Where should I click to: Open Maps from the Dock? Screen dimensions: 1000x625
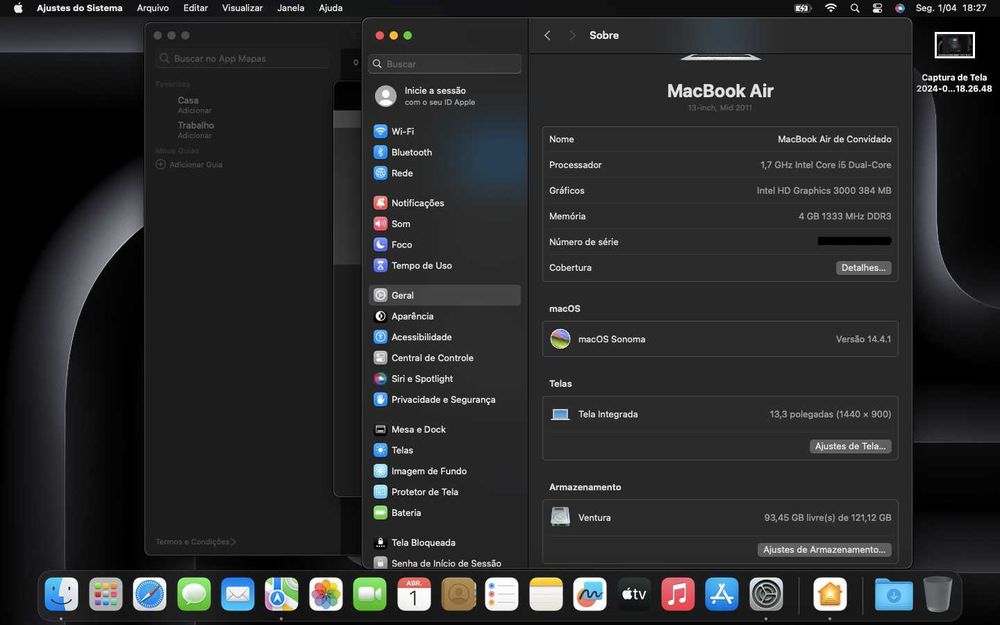coord(281,594)
